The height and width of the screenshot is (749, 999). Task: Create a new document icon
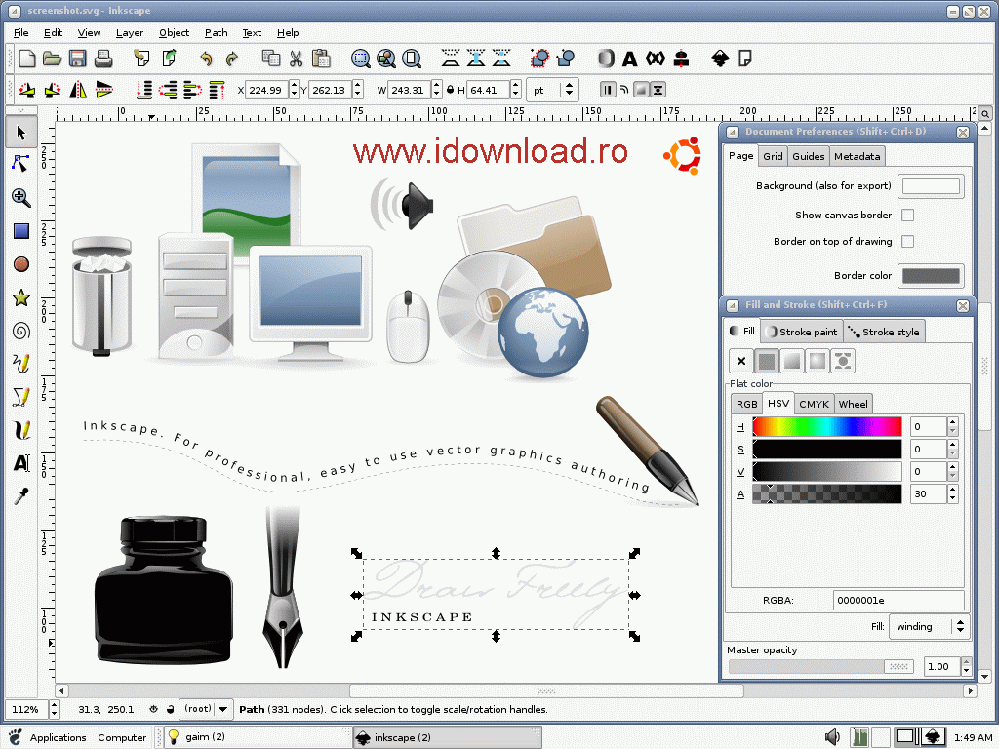(27, 59)
